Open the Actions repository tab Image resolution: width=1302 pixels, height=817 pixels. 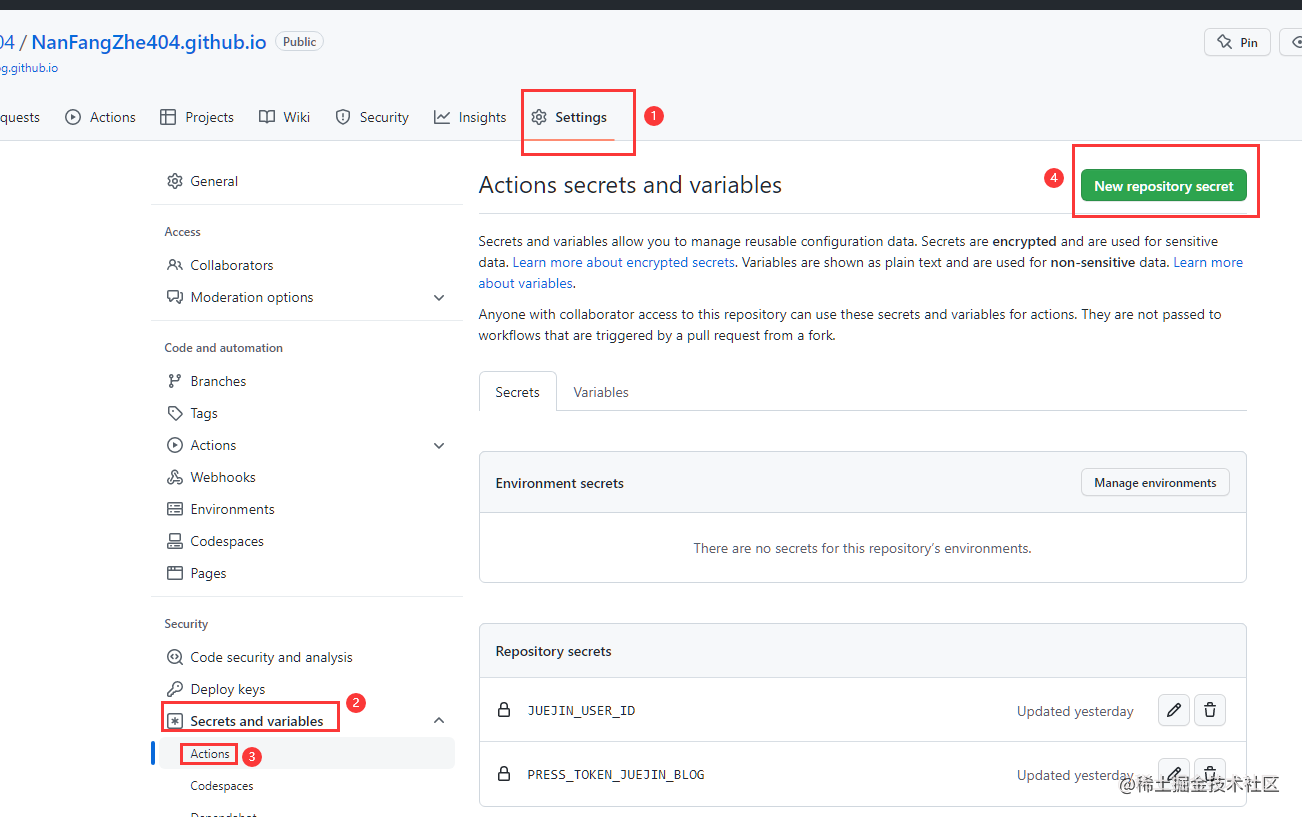point(101,117)
